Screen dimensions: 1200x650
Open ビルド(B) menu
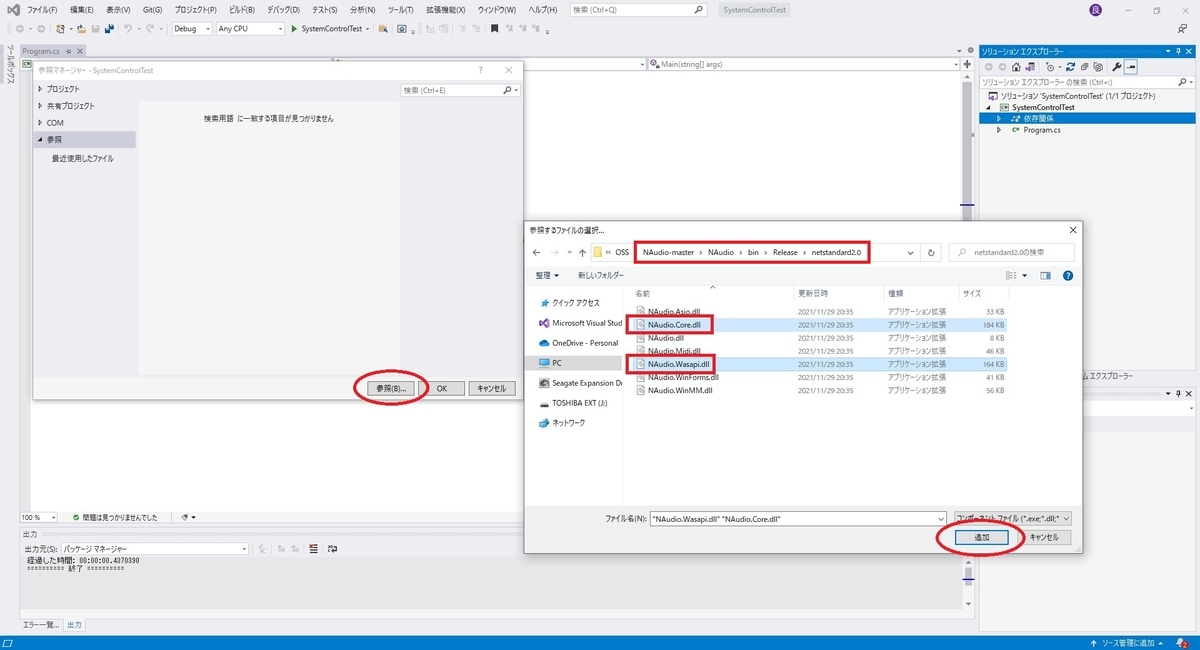tap(242, 9)
